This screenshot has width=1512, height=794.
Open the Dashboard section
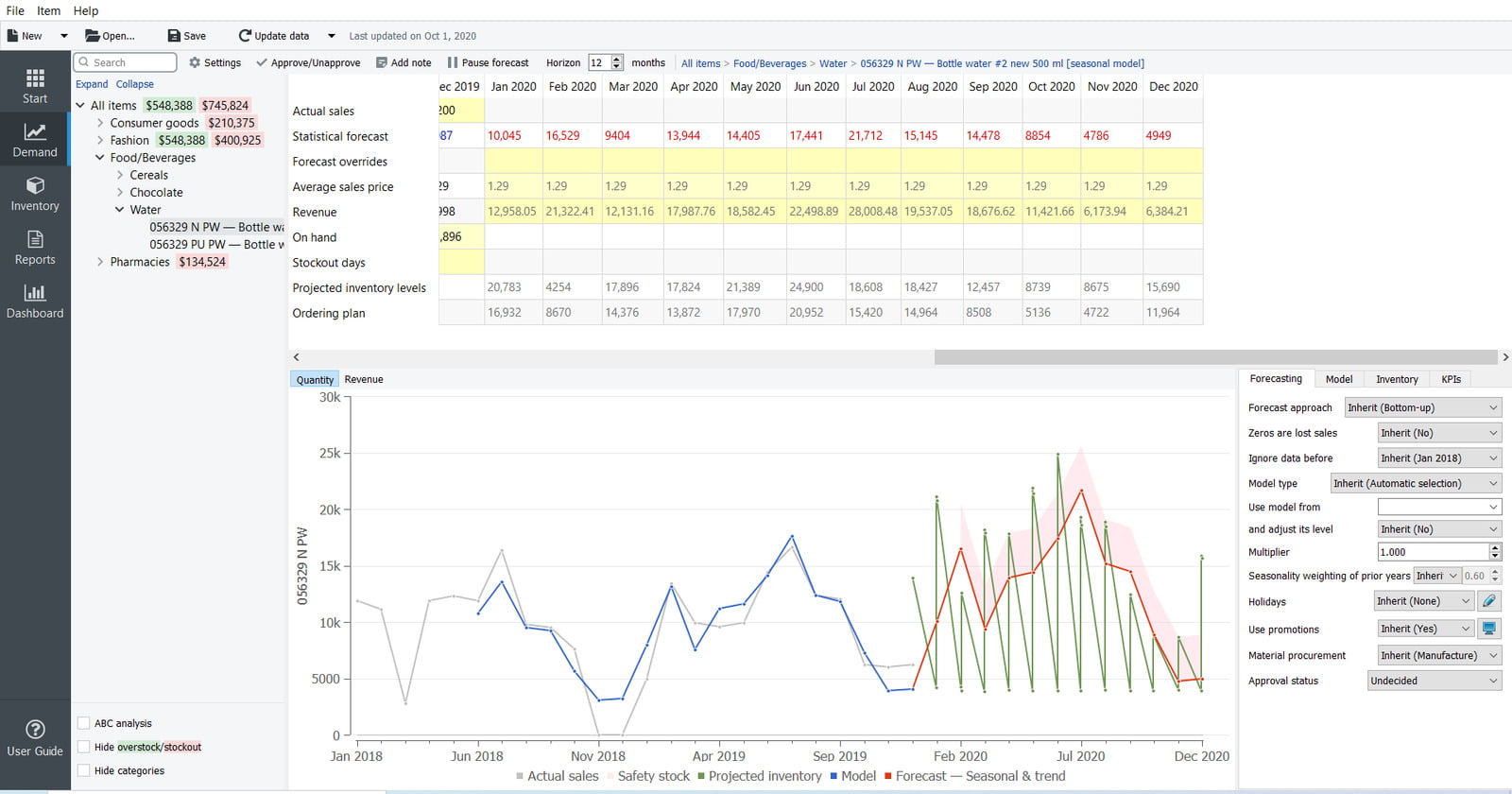point(35,302)
